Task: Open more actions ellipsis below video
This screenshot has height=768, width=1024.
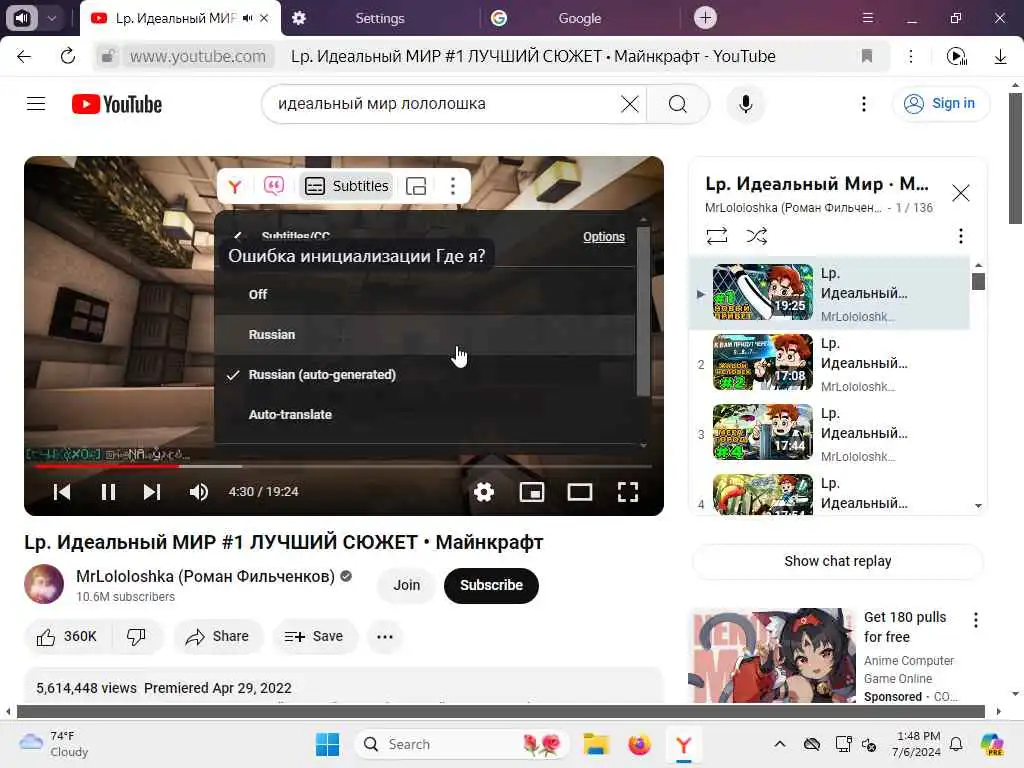Action: [x=385, y=637]
